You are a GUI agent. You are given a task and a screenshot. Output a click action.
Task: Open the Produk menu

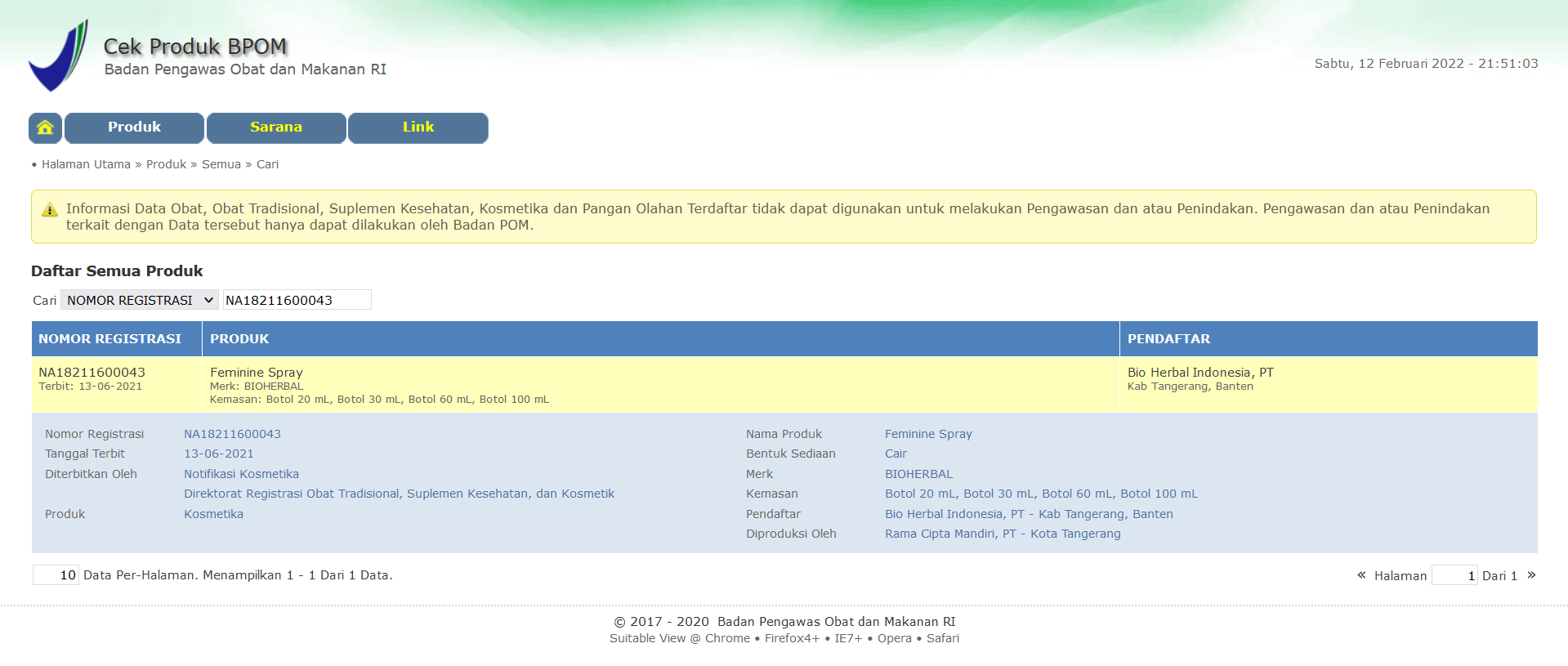134,127
